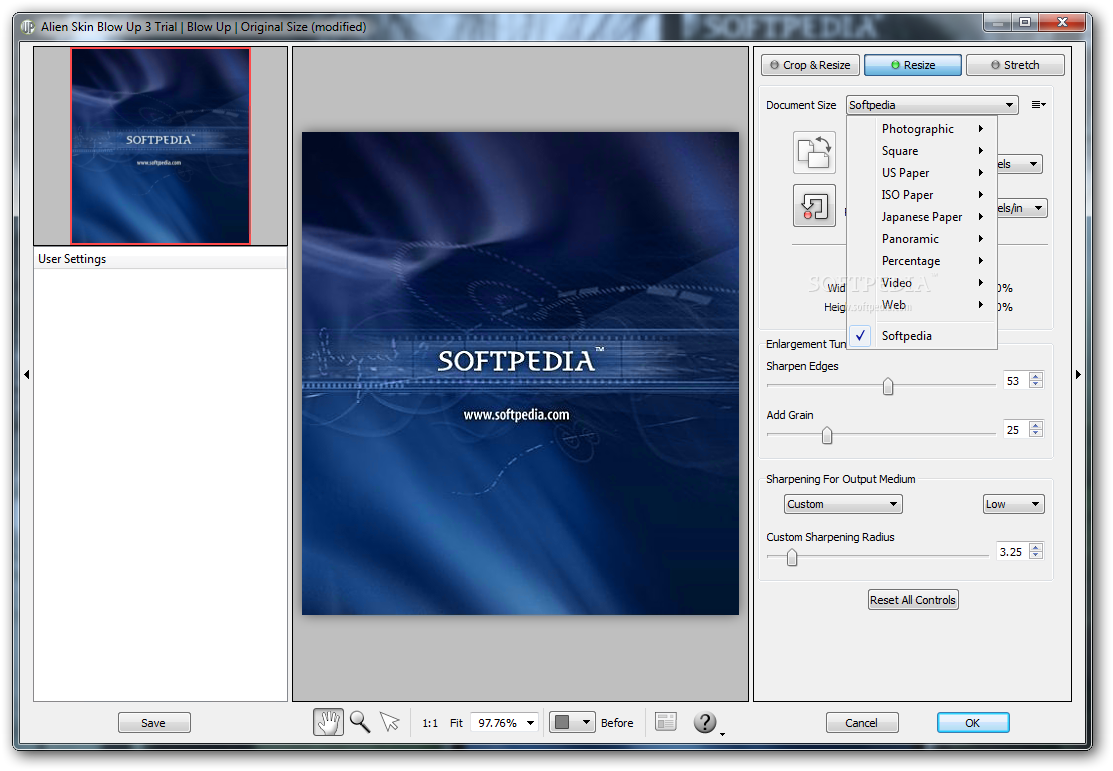Select the Softpedia thumbnail in navigator
Viewport: 1113px width, 771px height.
(x=160, y=146)
